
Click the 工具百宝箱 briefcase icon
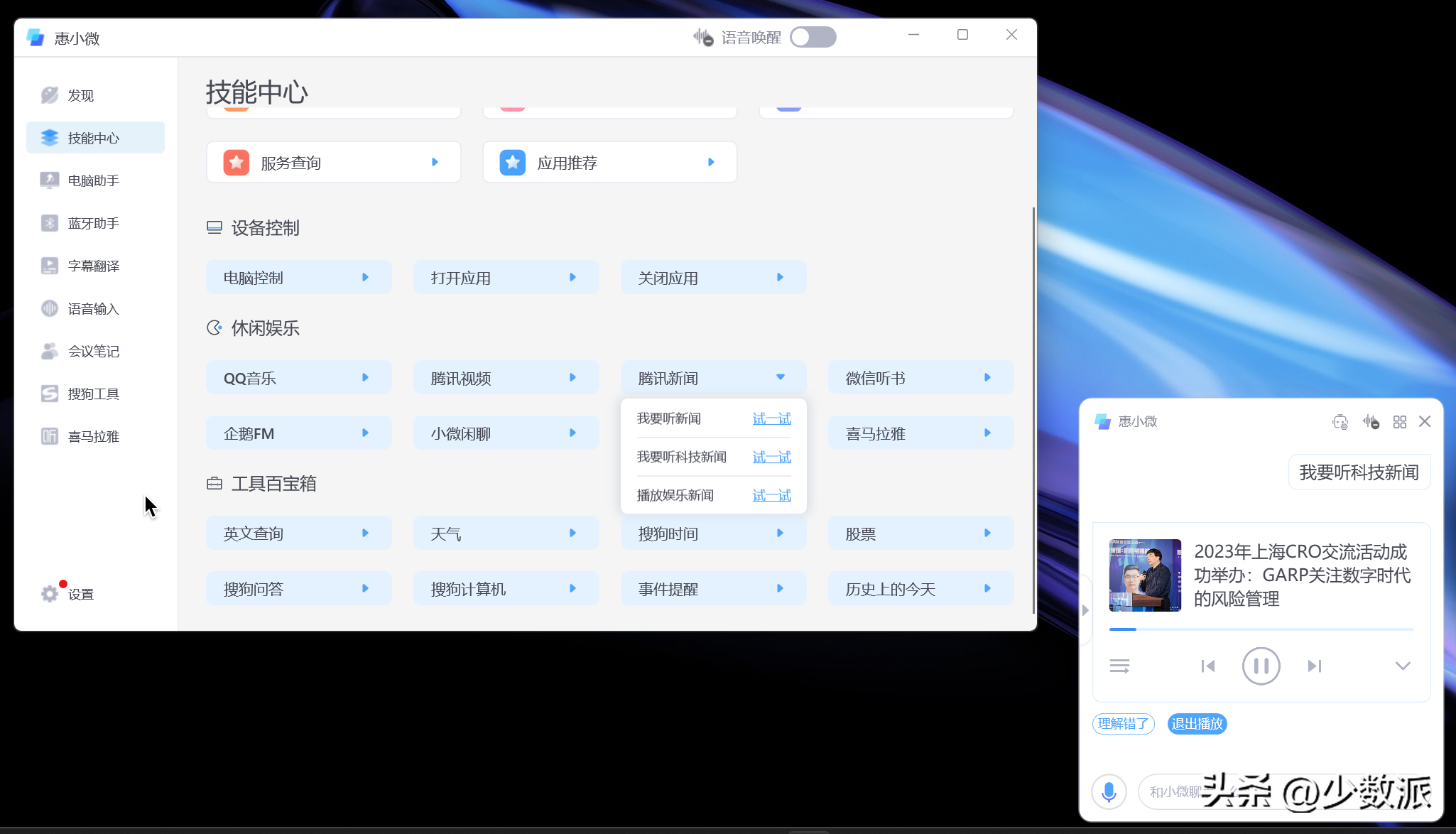[214, 484]
